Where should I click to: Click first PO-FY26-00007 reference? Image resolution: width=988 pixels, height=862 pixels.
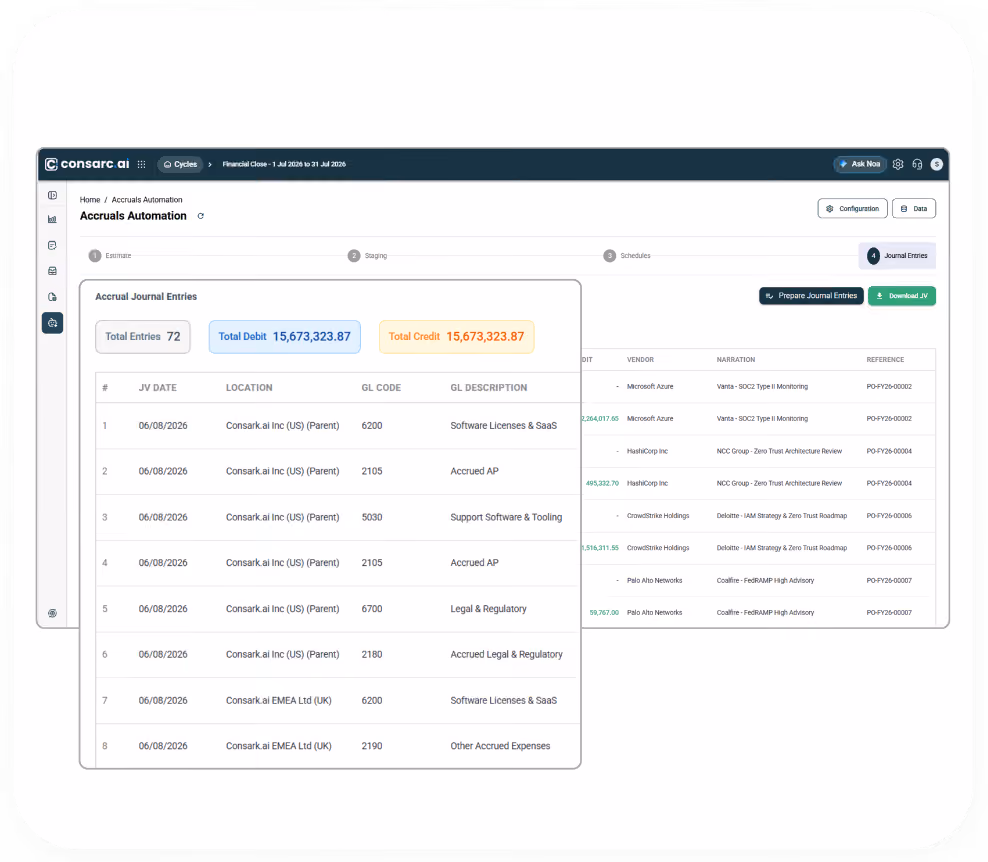889,581
